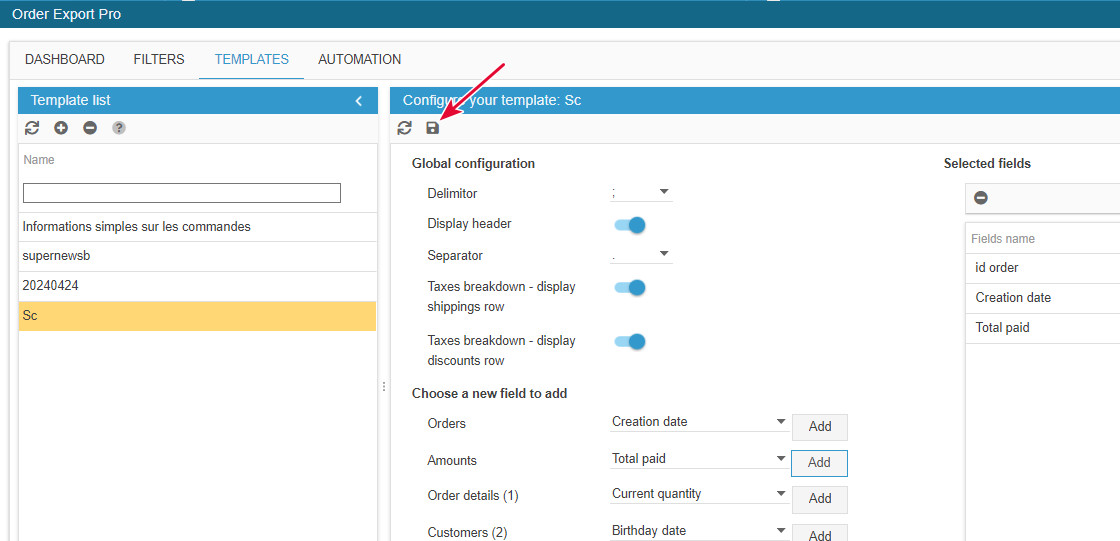Add a new template with plus icon
Image resolution: width=1120 pixels, height=541 pixels.
[x=61, y=128]
